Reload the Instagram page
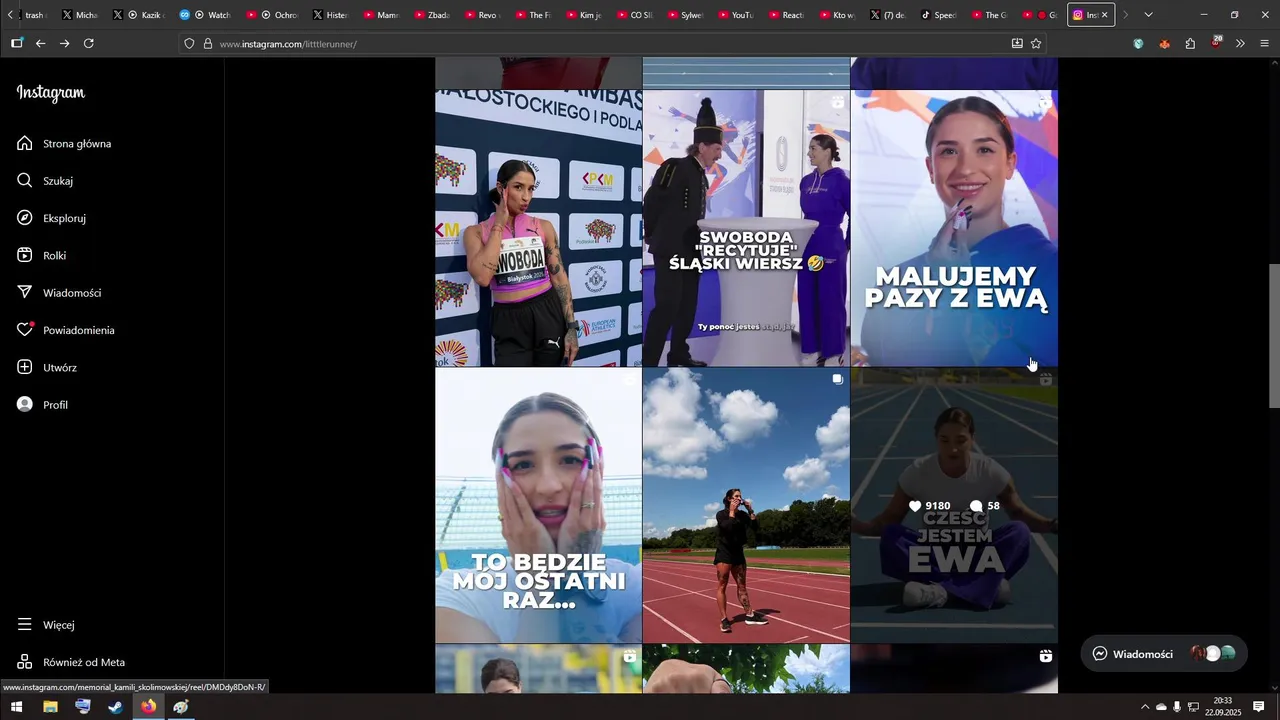Image resolution: width=1280 pixels, height=720 pixels. pyautogui.click(x=89, y=44)
